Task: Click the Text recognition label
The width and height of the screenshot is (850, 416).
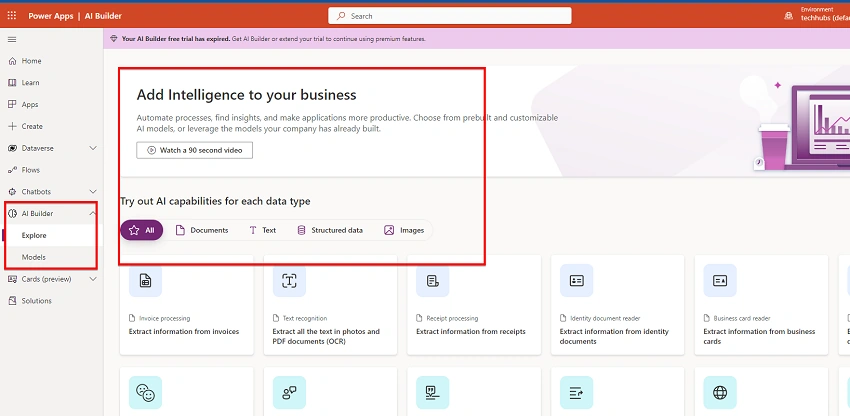Action: 305,318
